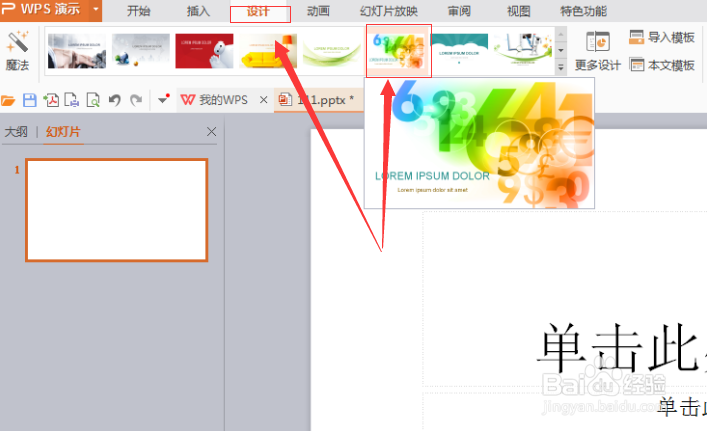The height and width of the screenshot is (431, 707).
Task: Select the gray globe design template
Action: click(141, 51)
